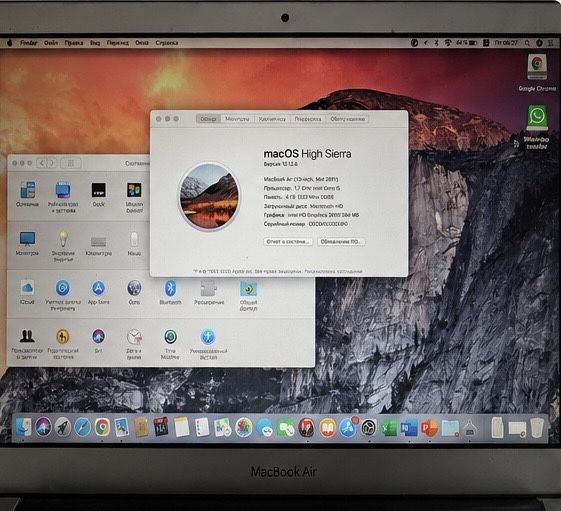Switch to the Поддержка (Support) tab
561x511 pixels.
pyautogui.click(x=308, y=119)
